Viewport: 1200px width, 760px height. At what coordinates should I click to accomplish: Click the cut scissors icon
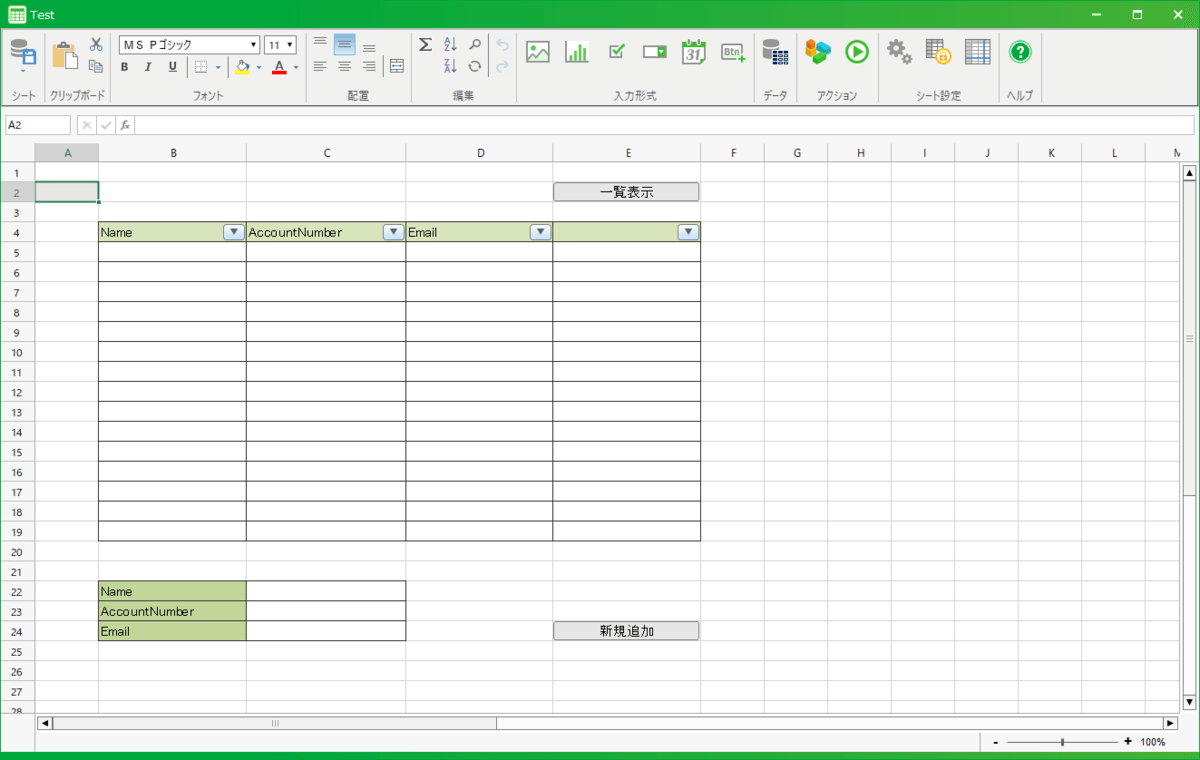pos(96,44)
